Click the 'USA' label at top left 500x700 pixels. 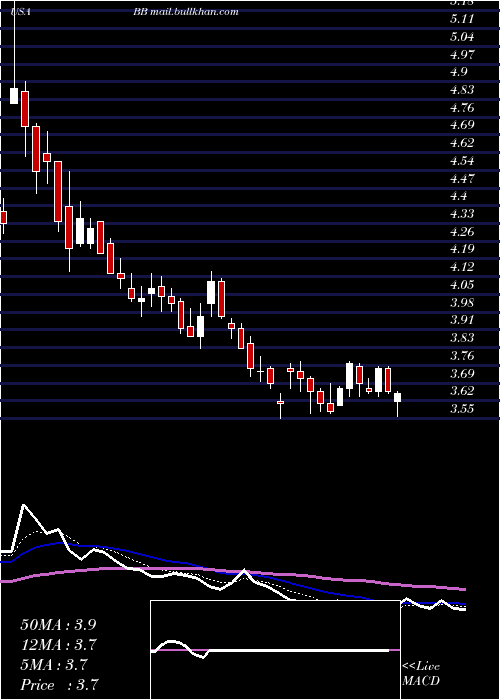[x=20, y=12]
